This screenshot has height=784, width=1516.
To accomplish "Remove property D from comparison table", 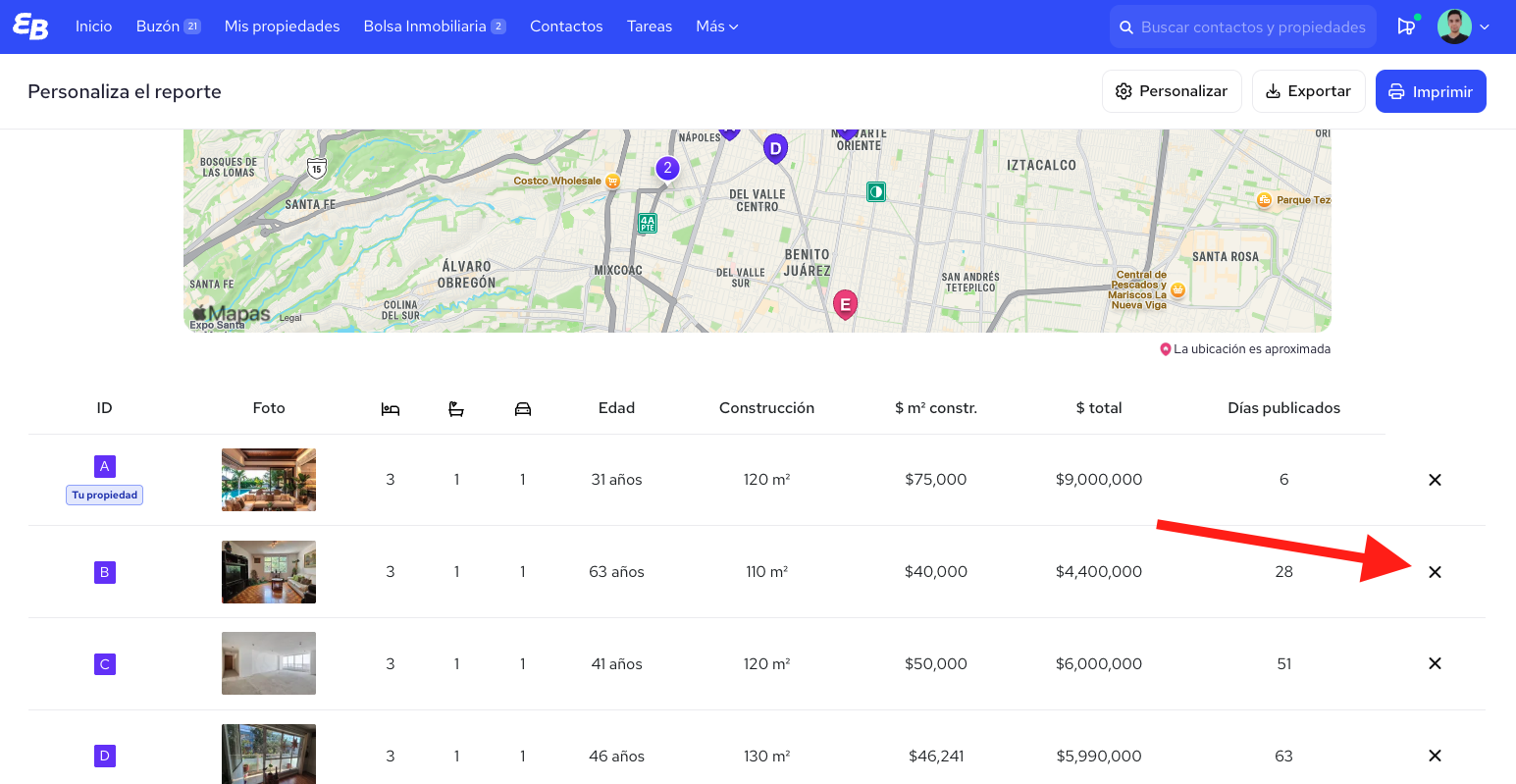I will tap(1435, 756).
